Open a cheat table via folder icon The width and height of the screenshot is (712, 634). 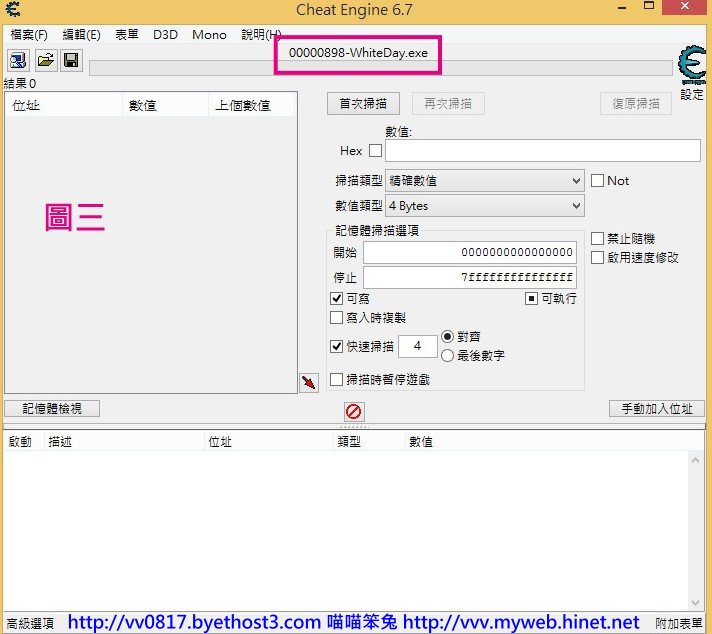pos(46,60)
